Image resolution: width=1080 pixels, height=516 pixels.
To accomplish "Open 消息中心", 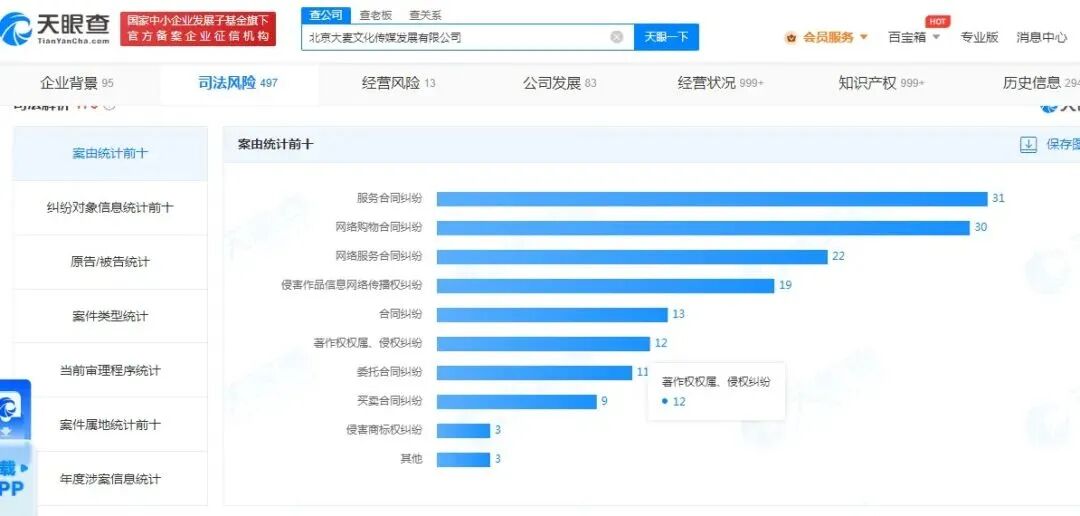I will (x=1041, y=37).
